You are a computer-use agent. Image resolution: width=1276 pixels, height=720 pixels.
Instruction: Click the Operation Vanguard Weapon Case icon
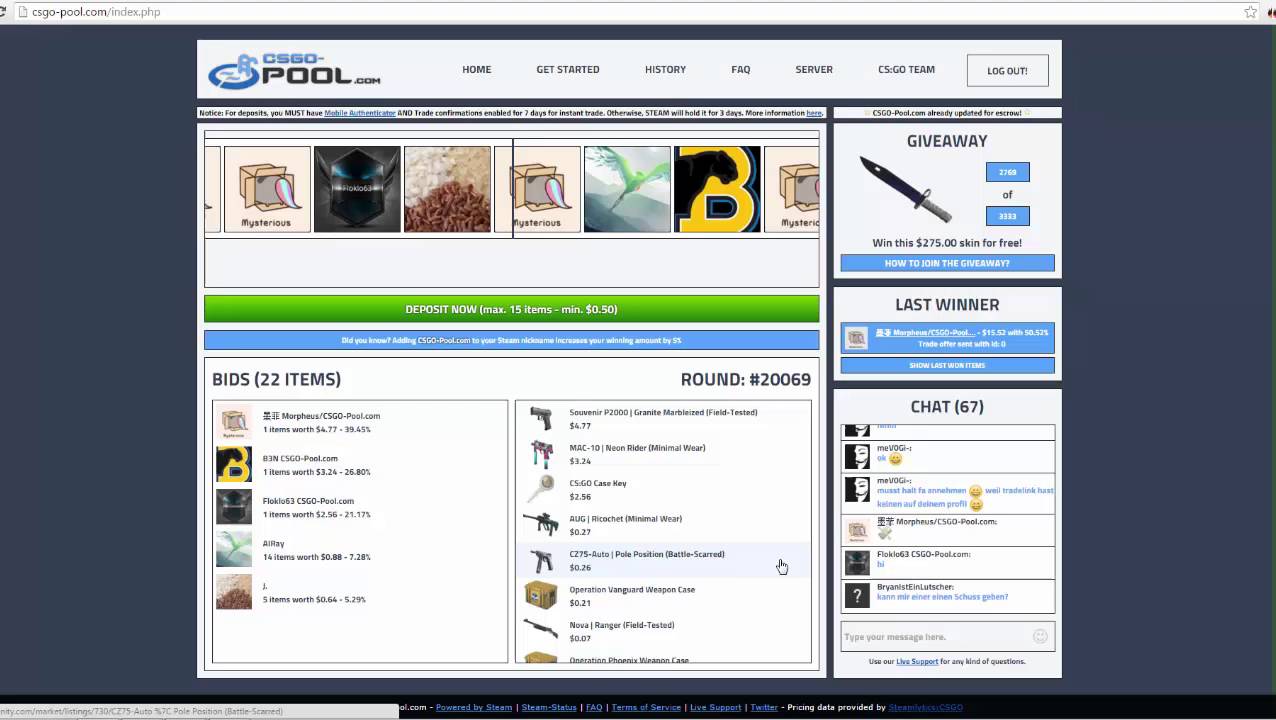pyautogui.click(x=541, y=596)
